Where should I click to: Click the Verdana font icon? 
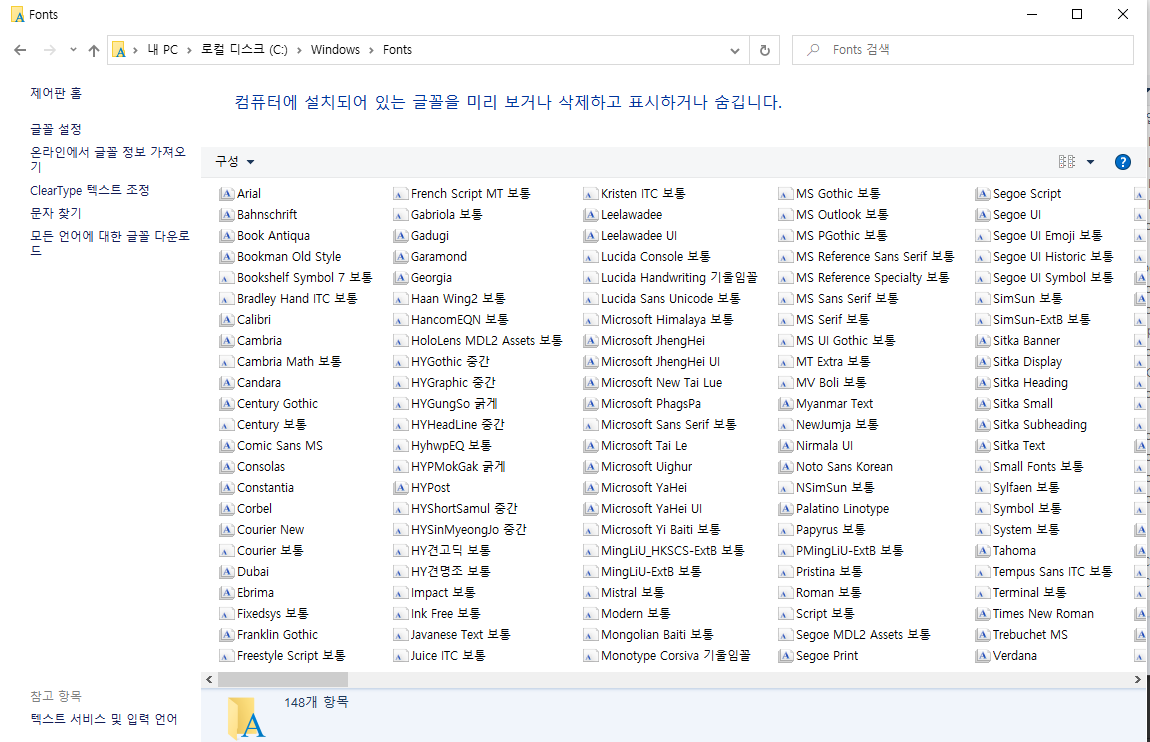pyautogui.click(x=983, y=656)
